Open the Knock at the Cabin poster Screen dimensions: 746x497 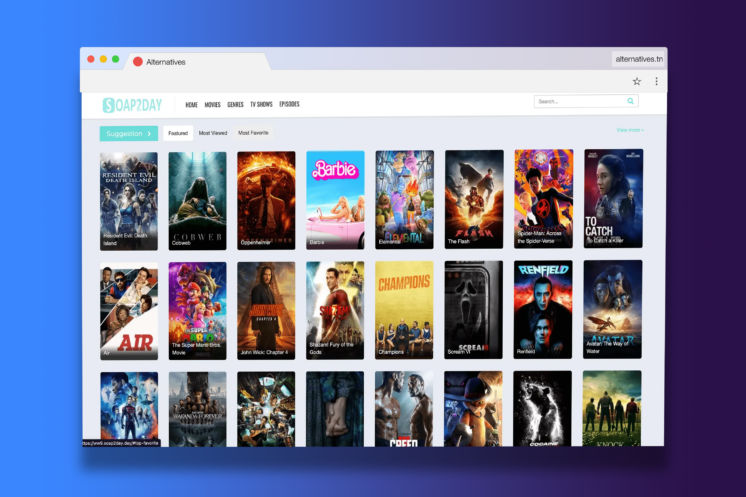coord(612,408)
